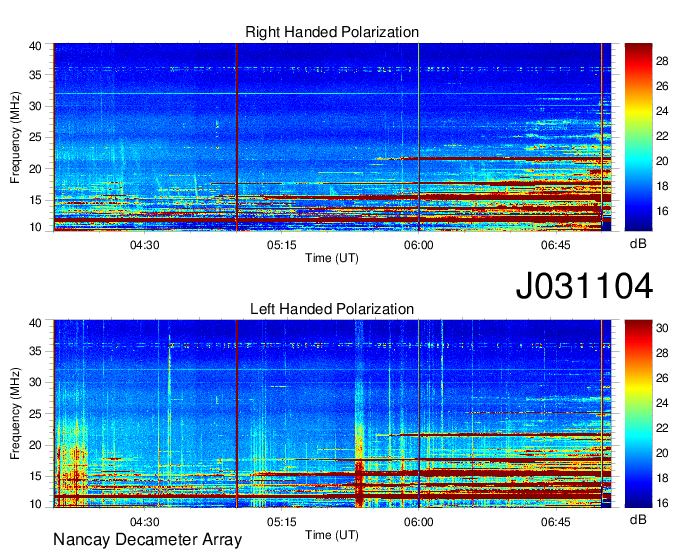Click "dB" unit under right-handed color bar
680x552 pixels.
(x=638, y=244)
